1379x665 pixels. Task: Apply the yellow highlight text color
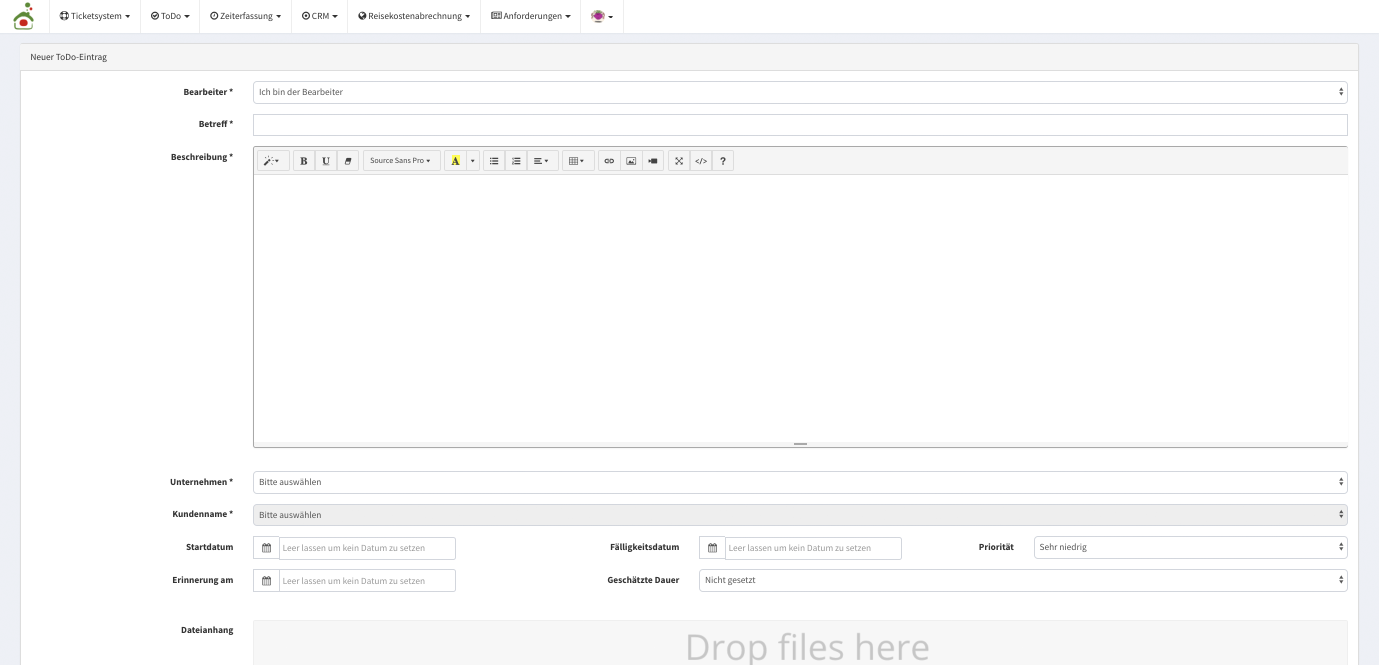pyautogui.click(x=455, y=160)
